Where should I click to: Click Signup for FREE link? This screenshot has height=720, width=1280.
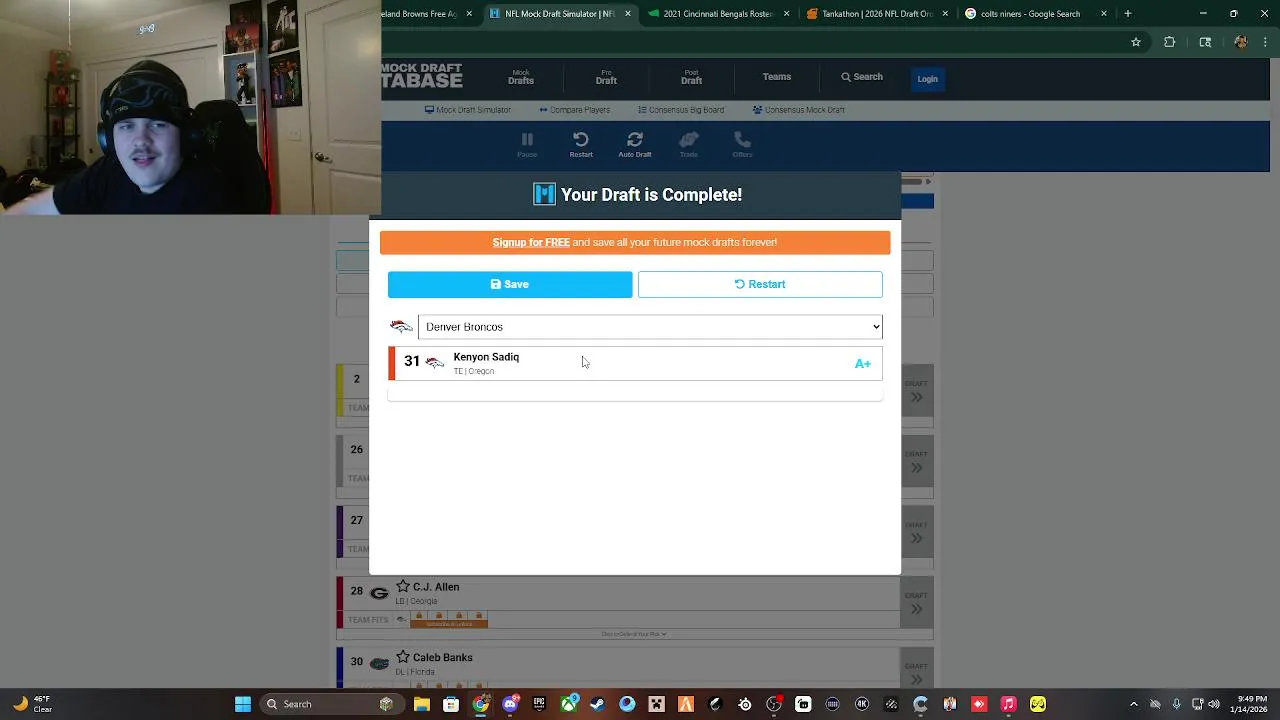click(531, 242)
